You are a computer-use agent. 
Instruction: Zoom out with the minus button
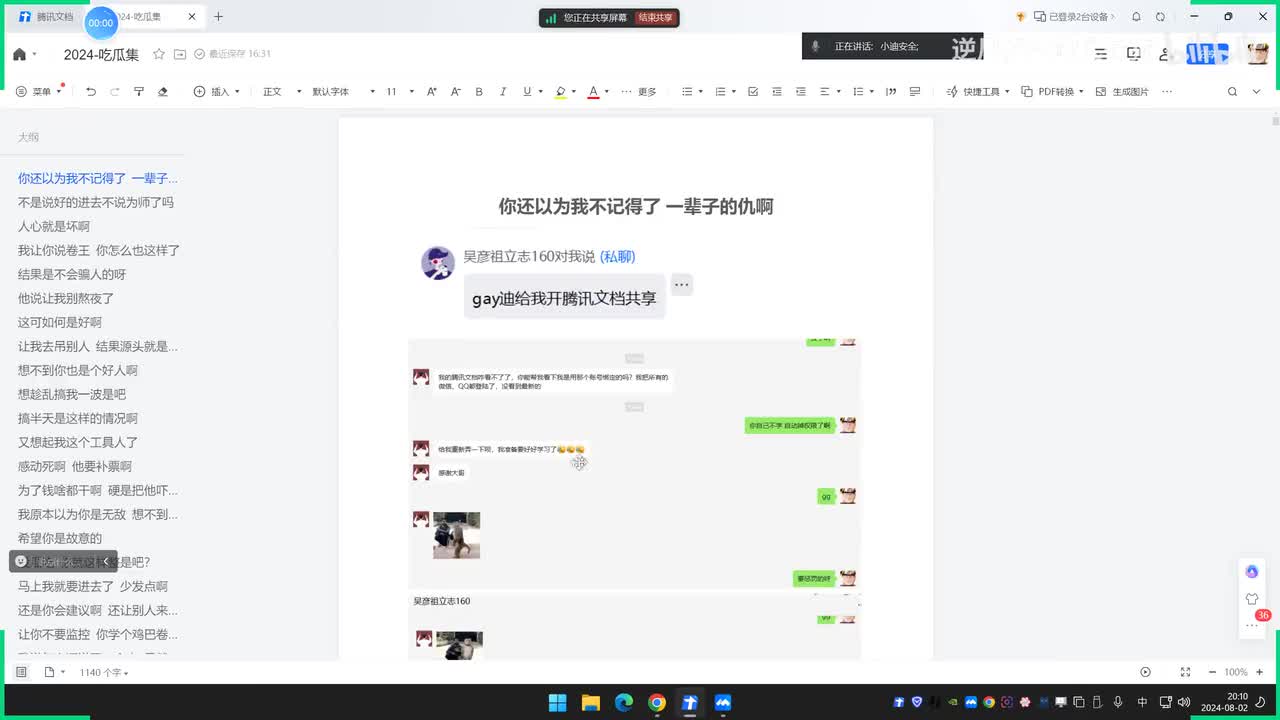[1212, 672]
